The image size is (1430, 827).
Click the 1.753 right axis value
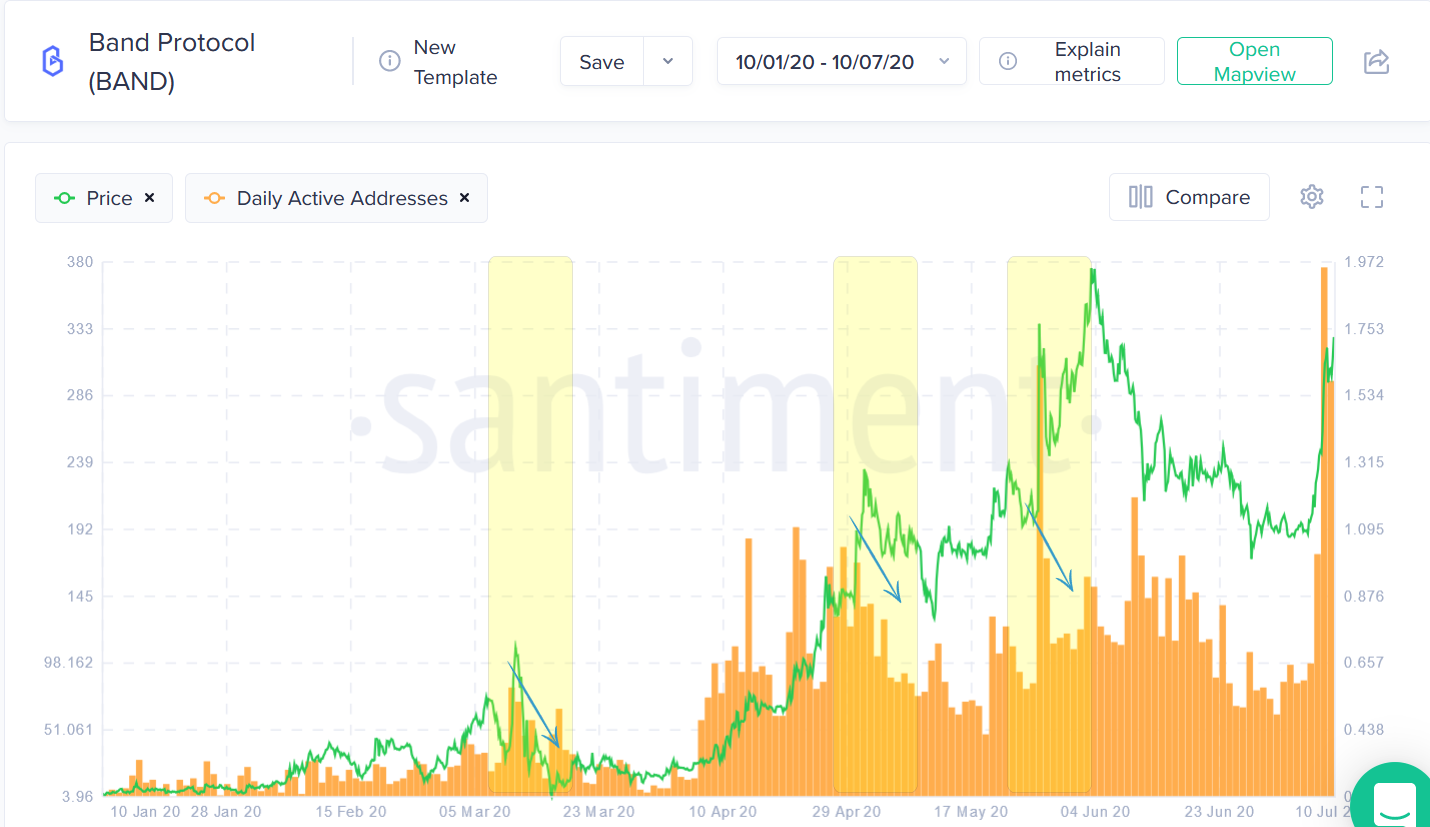pyautogui.click(x=1364, y=329)
